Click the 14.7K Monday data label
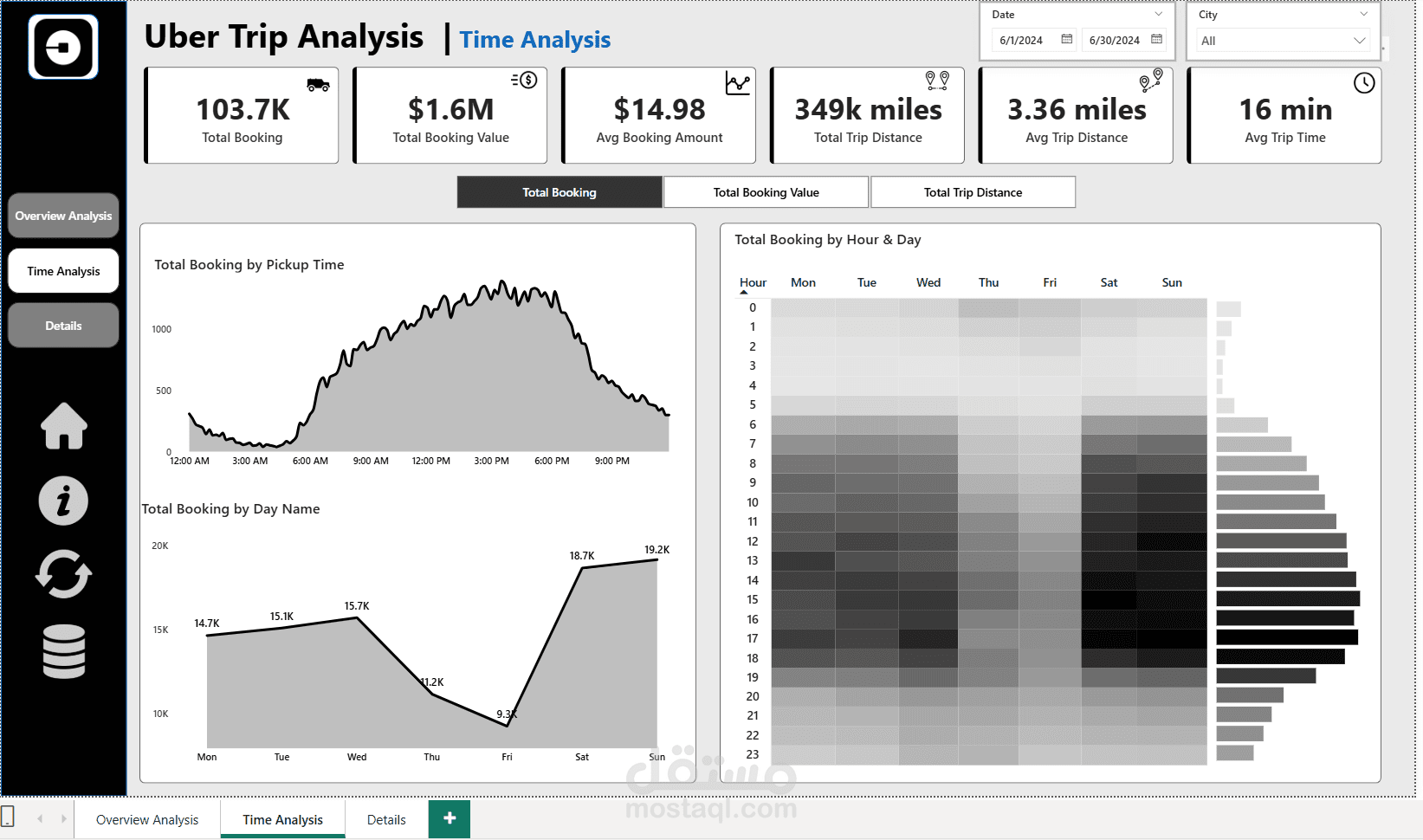This screenshot has width=1423, height=840. pos(207,624)
